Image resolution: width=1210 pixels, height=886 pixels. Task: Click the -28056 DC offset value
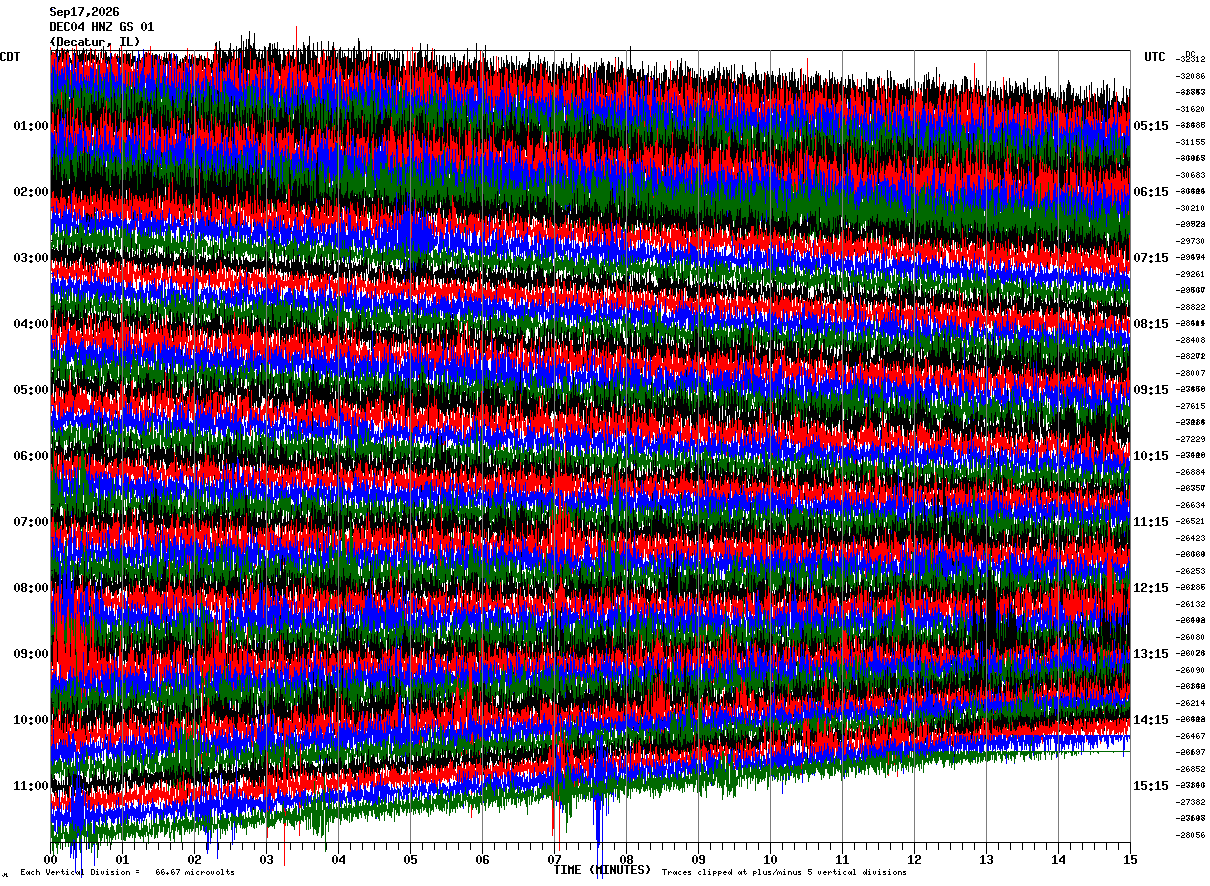point(1191,835)
